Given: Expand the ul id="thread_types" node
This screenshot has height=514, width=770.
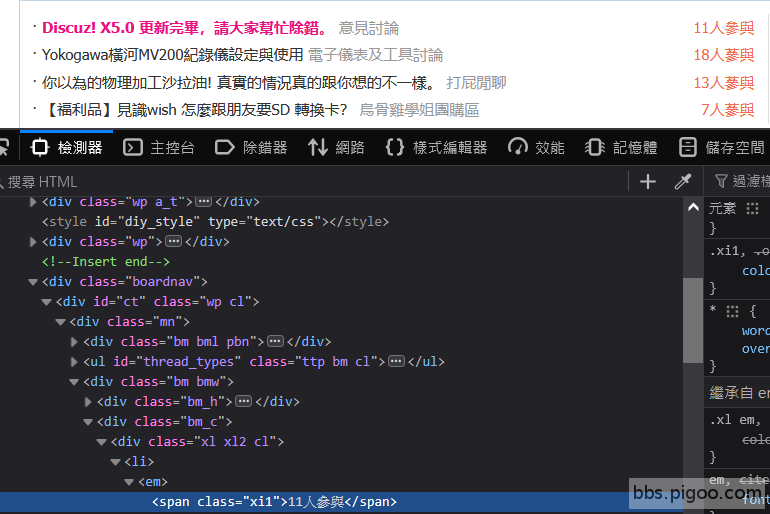Looking at the screenshot, I should click(74, 362).
